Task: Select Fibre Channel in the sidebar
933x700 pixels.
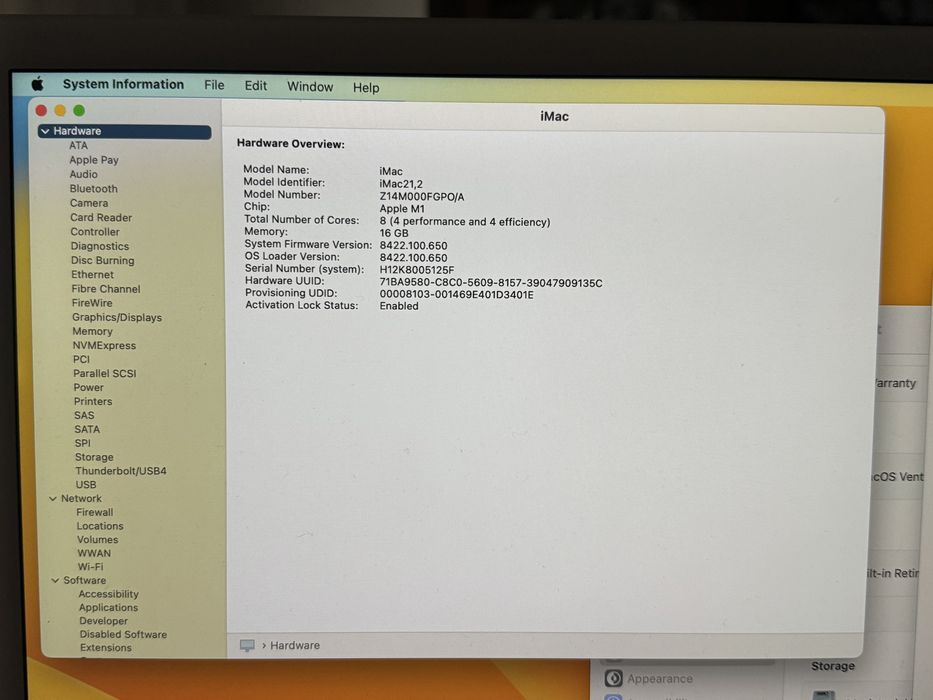Action: pos(106,289)
